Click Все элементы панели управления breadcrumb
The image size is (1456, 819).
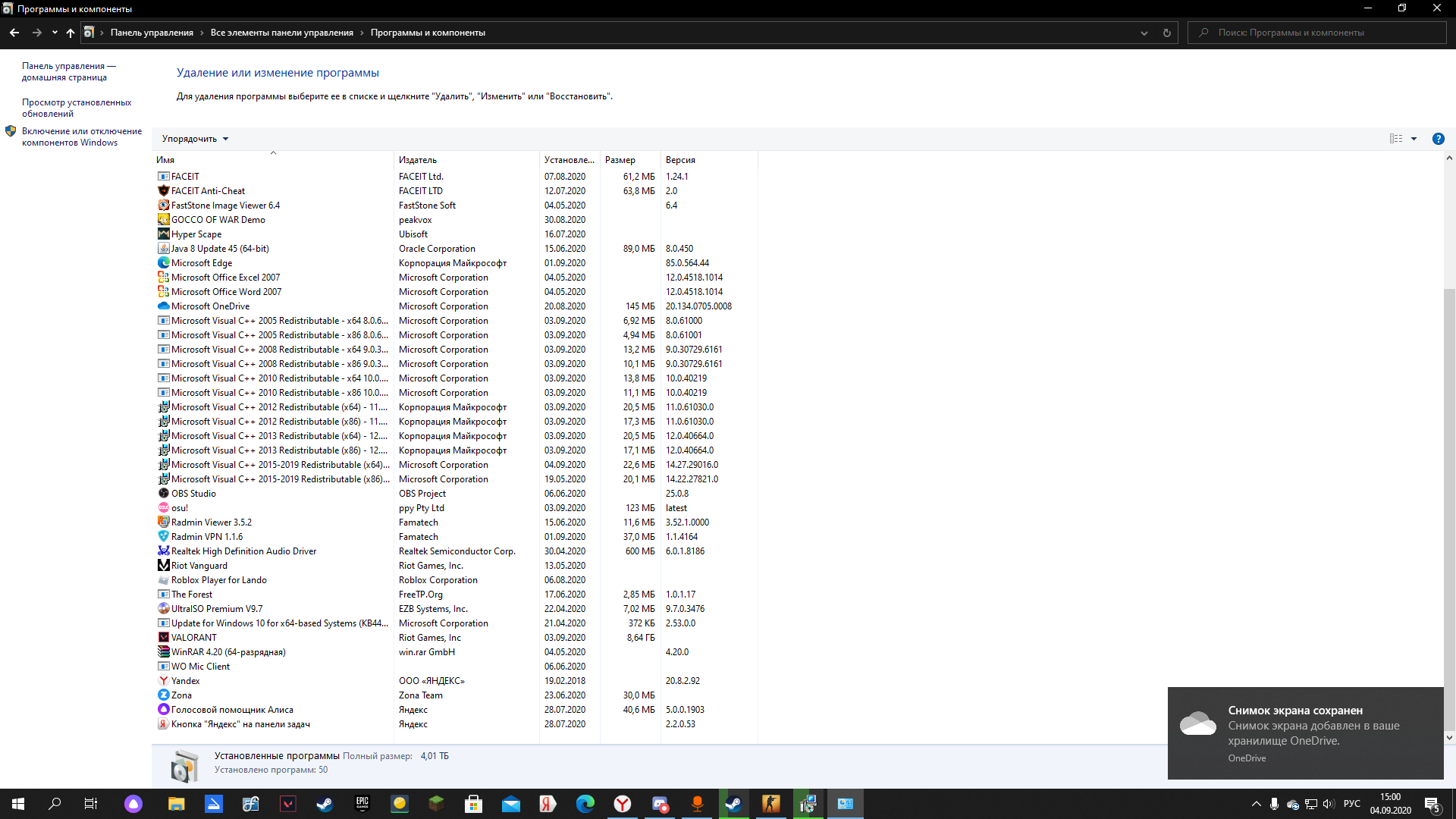pos(282,33)
